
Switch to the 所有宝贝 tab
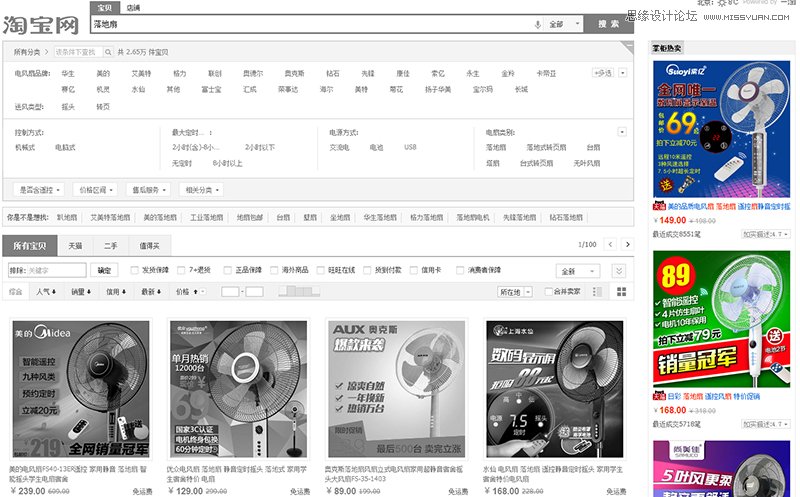(x=30, y=245)
